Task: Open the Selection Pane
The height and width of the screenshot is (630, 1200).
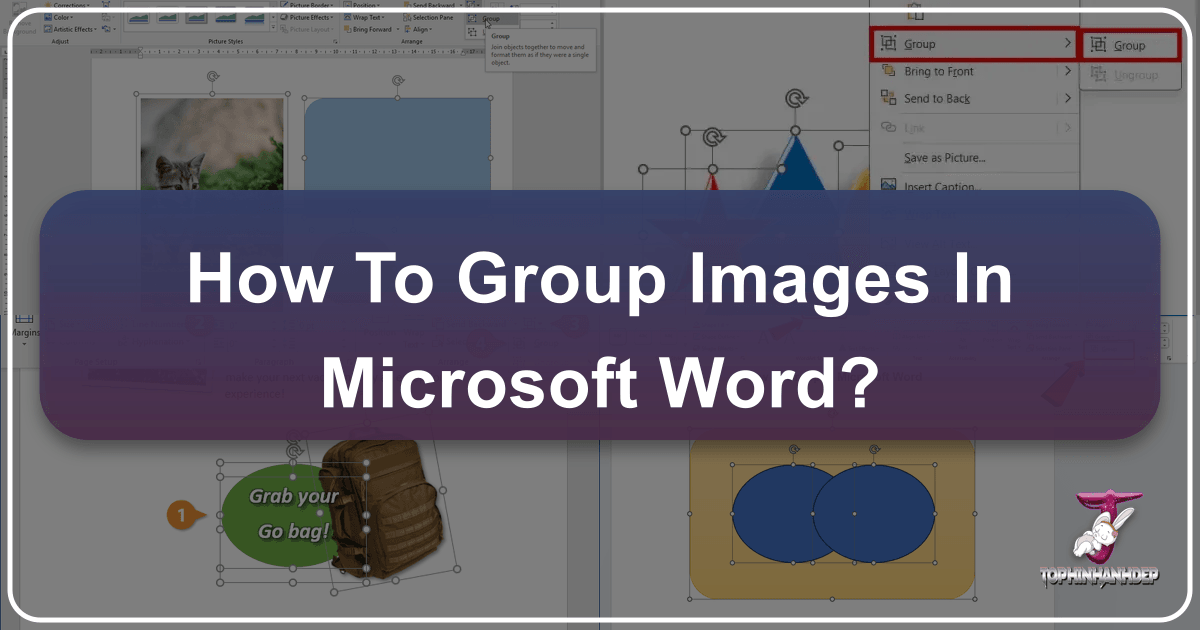Action: [x=430, y=17]
